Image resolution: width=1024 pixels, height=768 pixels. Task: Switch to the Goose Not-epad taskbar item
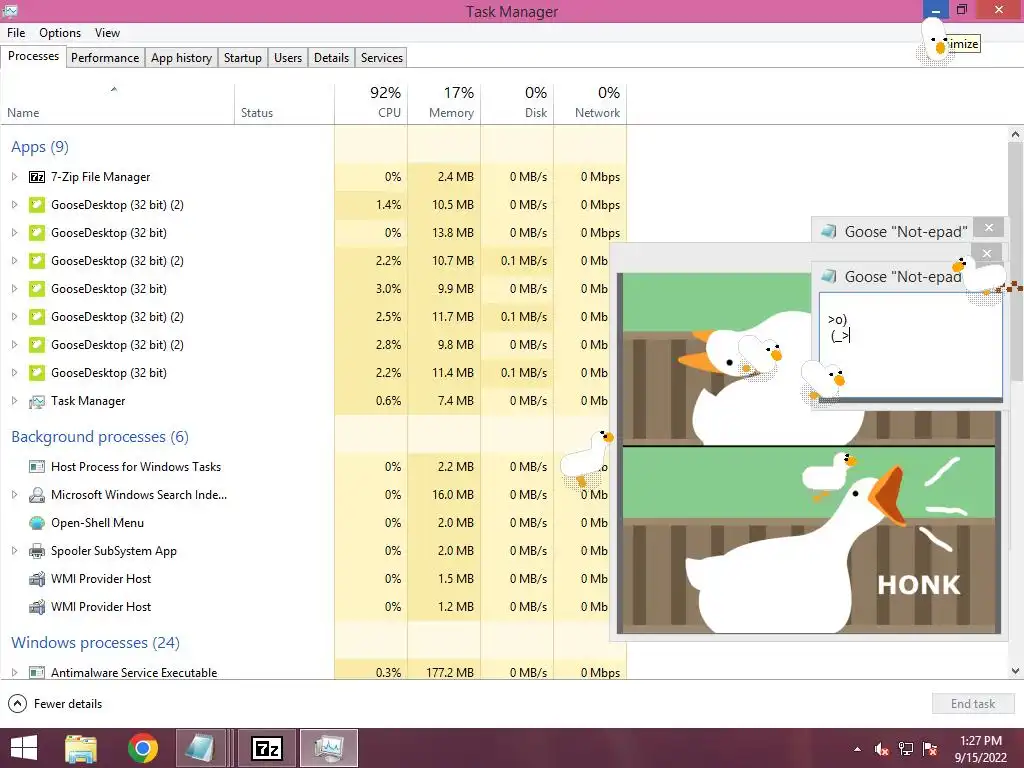pyautogui.click(x=200, y=748)
